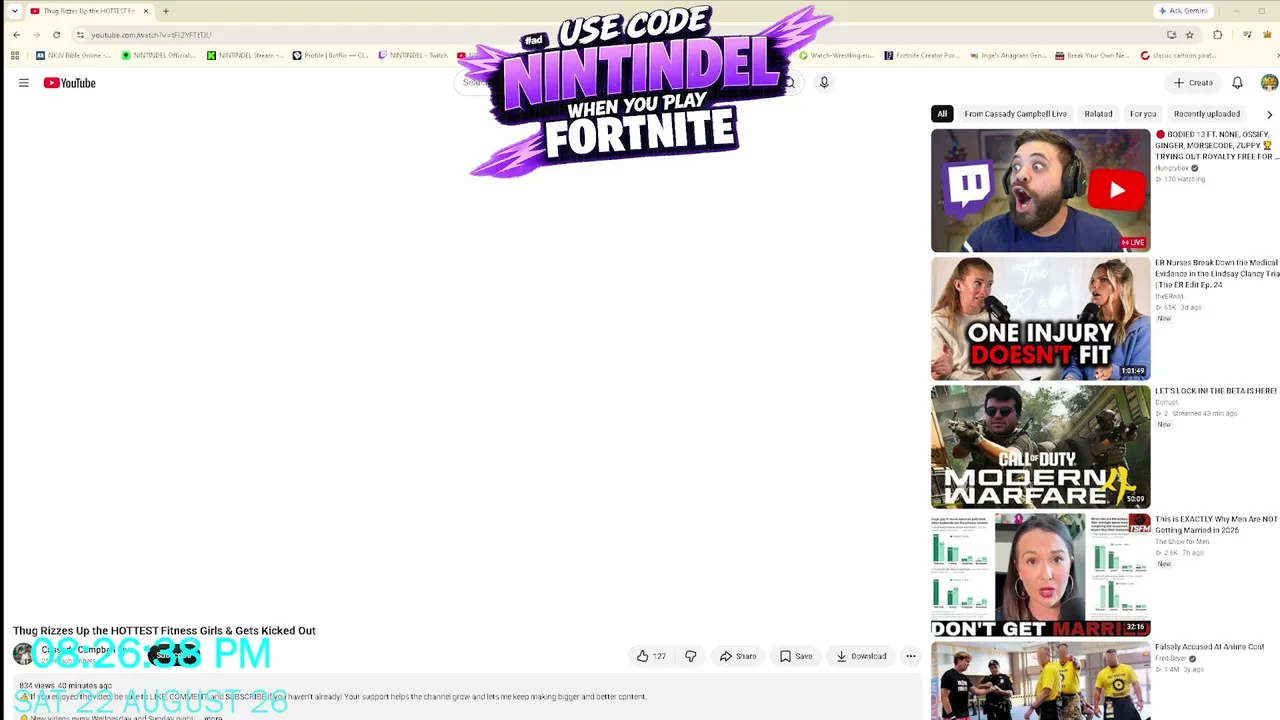This screenshot has width=1280, height=720.
Task: Open 'One Injury Doesn't Fit' thumbnail
Action: pos(1040,319)
